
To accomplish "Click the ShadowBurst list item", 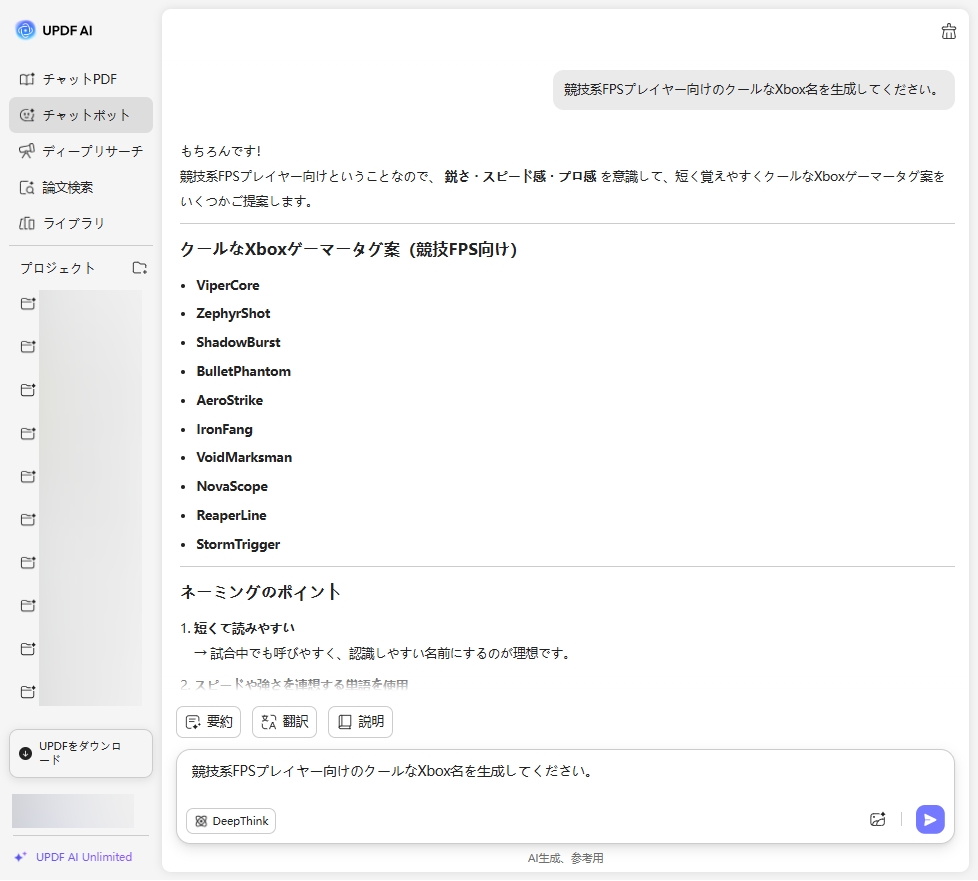I will point(238,343).
